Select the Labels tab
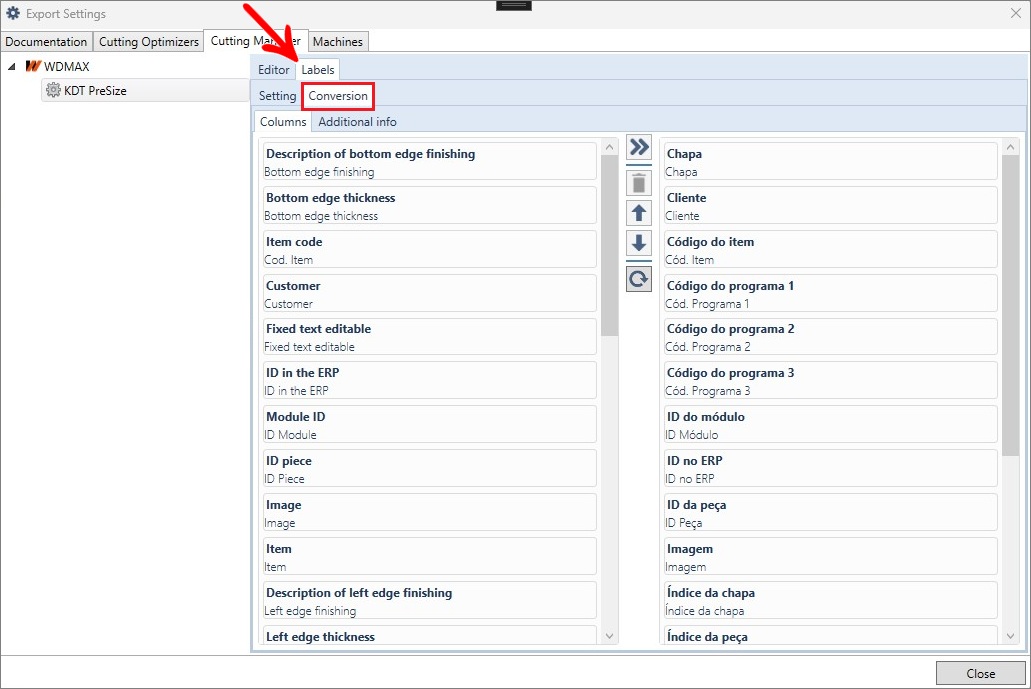 pyautogui.click(x=318, y=70)
